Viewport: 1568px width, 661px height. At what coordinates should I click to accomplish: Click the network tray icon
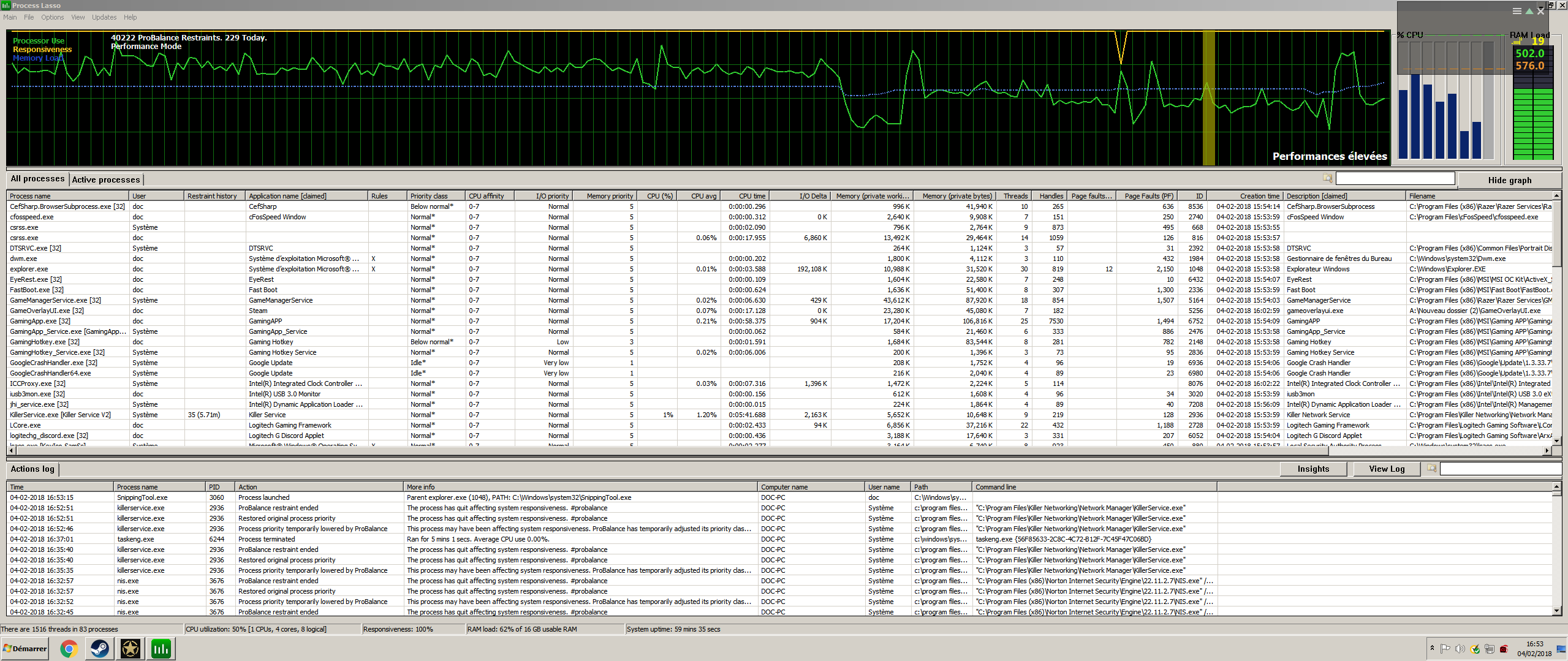(x=1490, y=649)
